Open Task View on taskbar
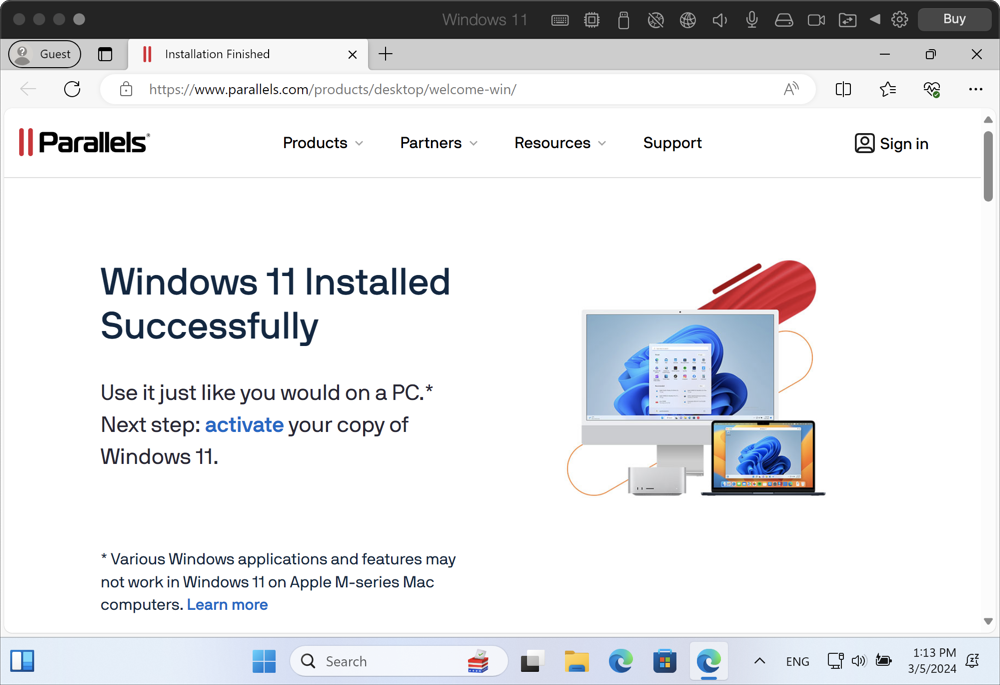Screen dimensions: 1000x685 point(533,661)
